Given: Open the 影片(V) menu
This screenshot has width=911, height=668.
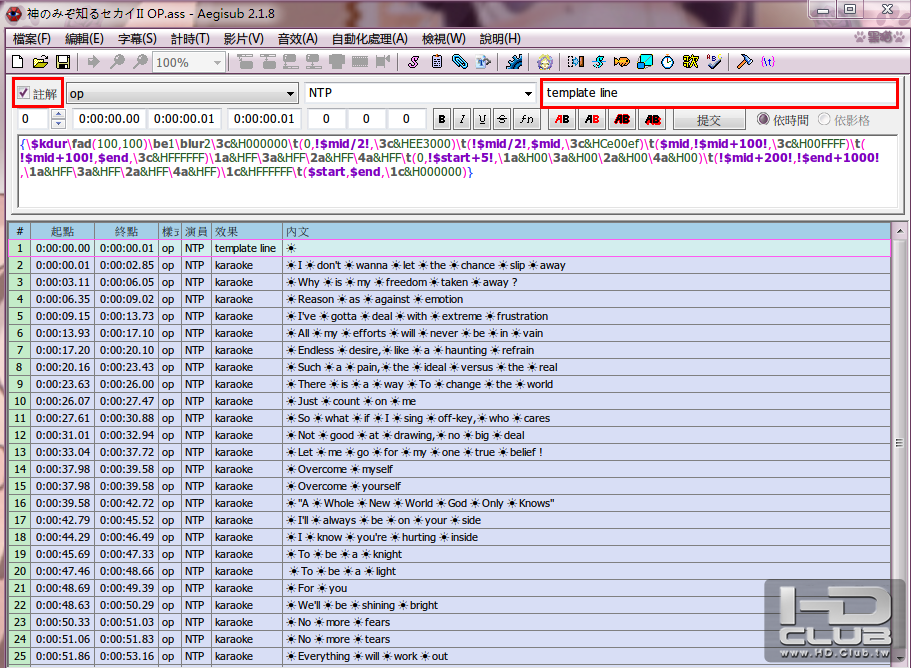Looking at the screenshot, I should (x=243, y=39).
